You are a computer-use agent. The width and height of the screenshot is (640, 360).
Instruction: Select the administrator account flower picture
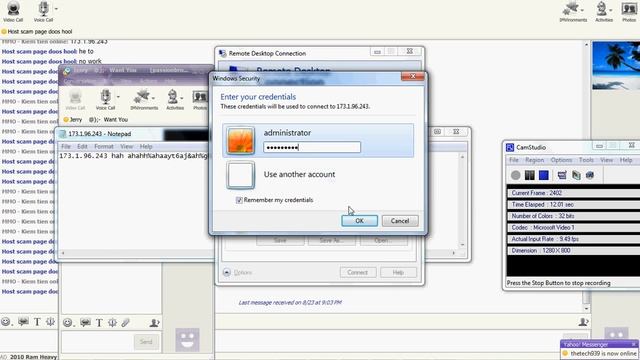[240, 140]
